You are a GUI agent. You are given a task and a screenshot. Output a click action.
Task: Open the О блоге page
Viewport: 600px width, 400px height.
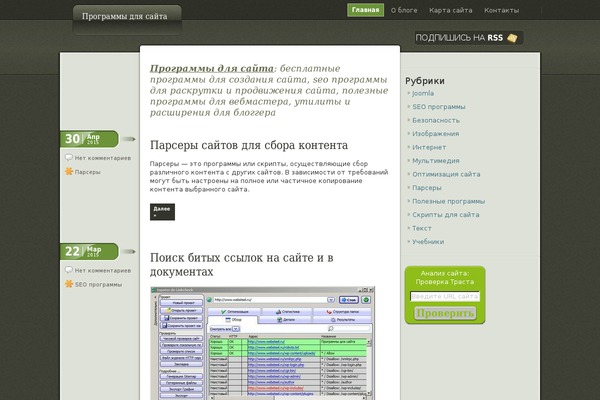tap(404, 10)
